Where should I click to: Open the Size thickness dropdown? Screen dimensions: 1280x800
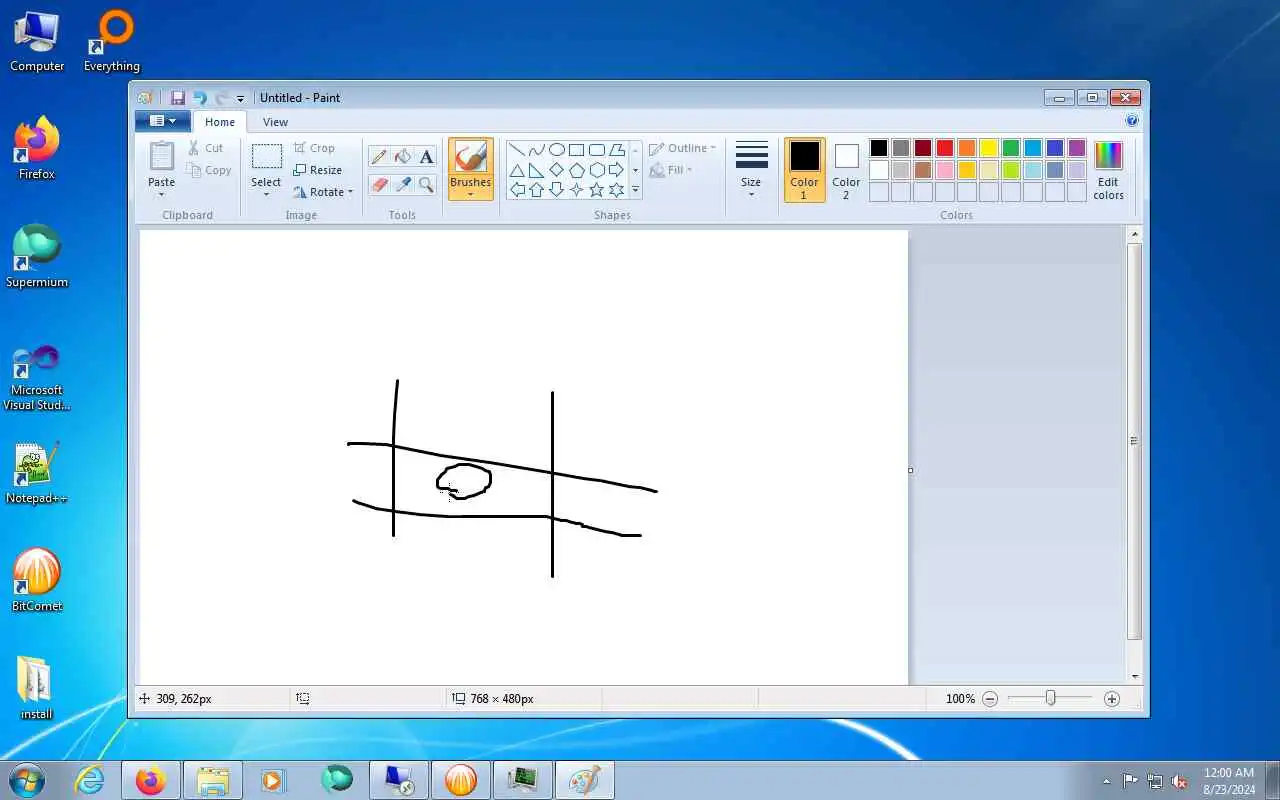pos(751,169)
